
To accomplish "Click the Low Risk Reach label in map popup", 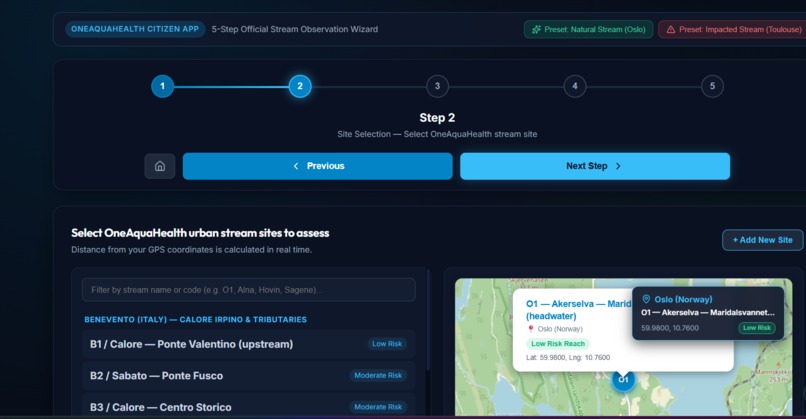I will tap(558, 343).
